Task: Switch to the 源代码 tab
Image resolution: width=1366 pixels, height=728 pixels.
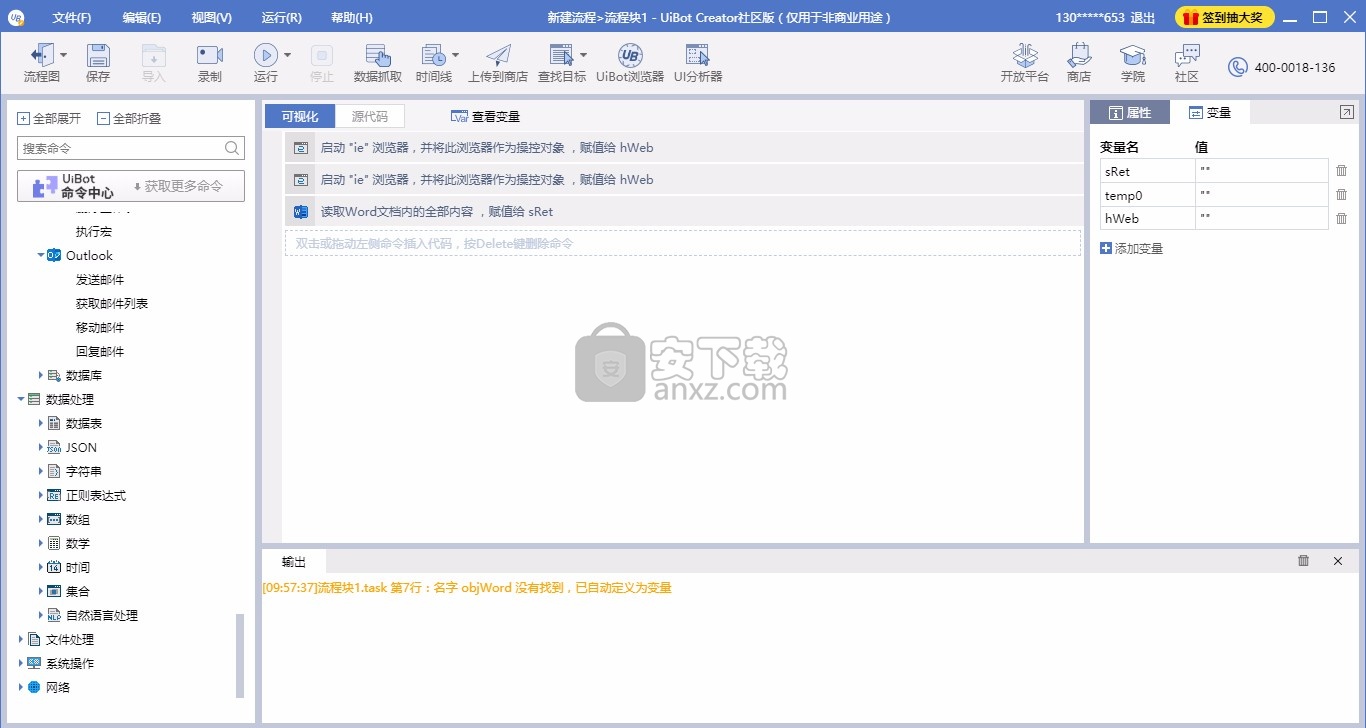Action: point(370,116)
